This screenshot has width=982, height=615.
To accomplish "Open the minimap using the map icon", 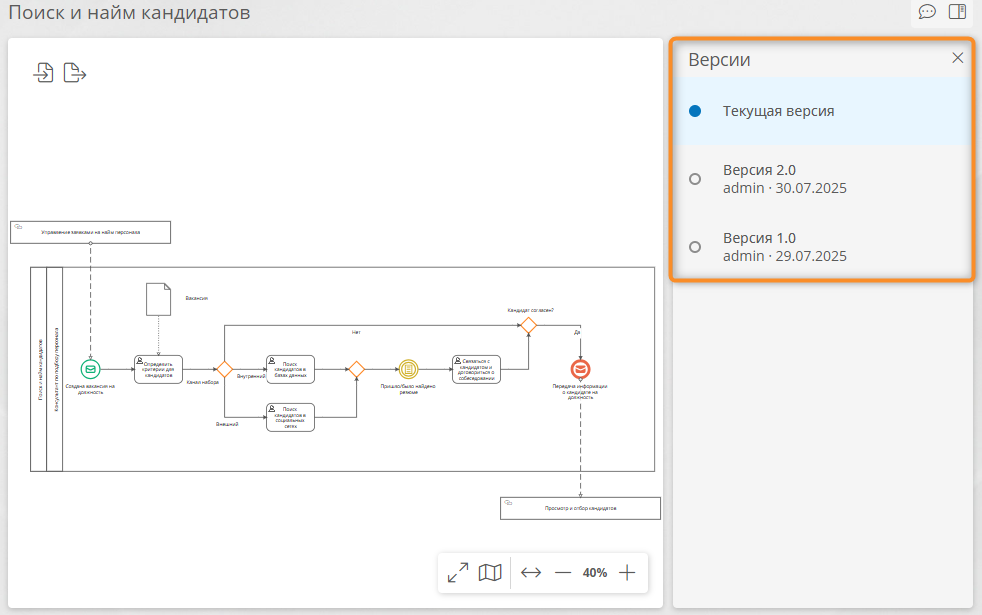I will (490, 572).
